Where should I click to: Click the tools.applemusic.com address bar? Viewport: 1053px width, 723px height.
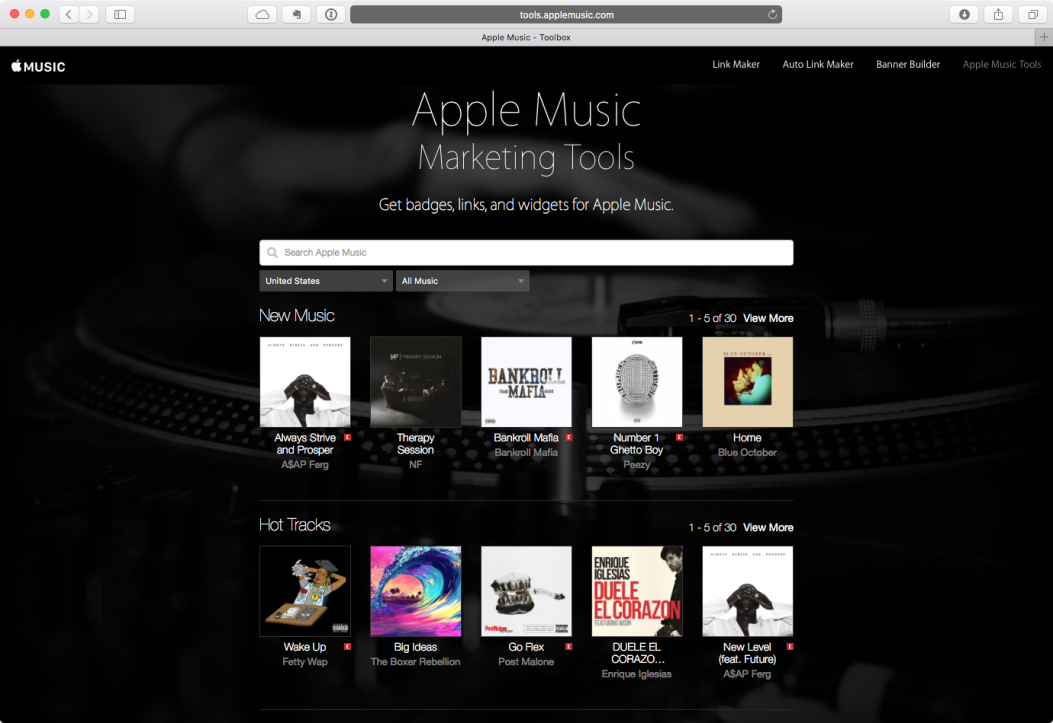pos(565,14)
